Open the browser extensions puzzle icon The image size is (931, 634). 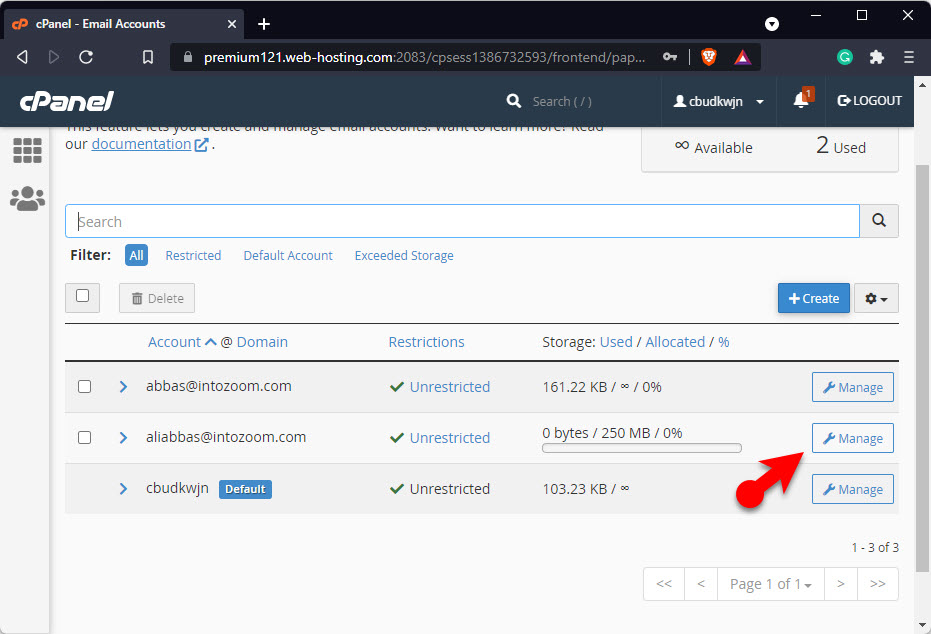(877, 57)
